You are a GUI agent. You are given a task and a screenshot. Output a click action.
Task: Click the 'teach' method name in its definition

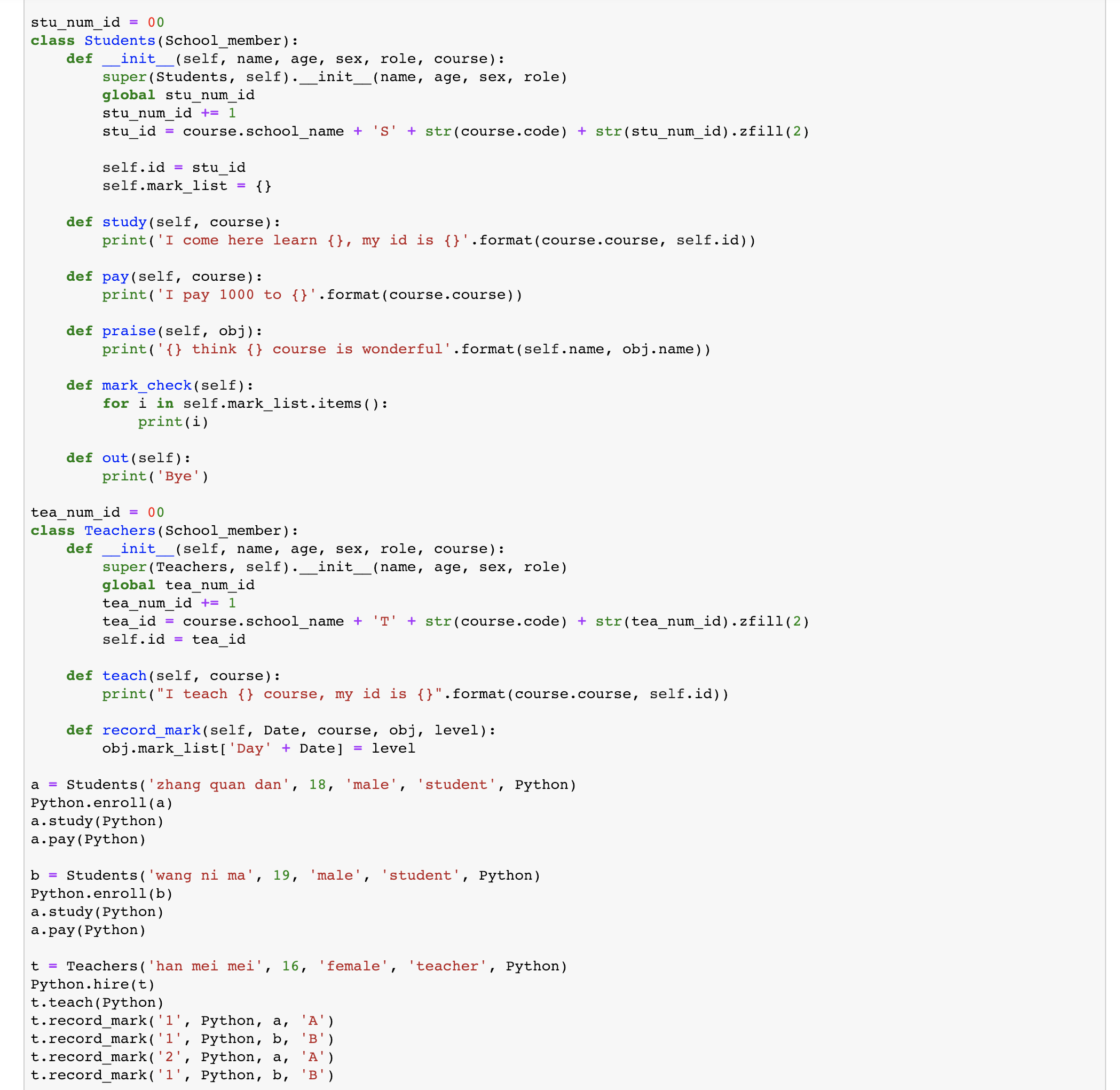pos(124,676)
